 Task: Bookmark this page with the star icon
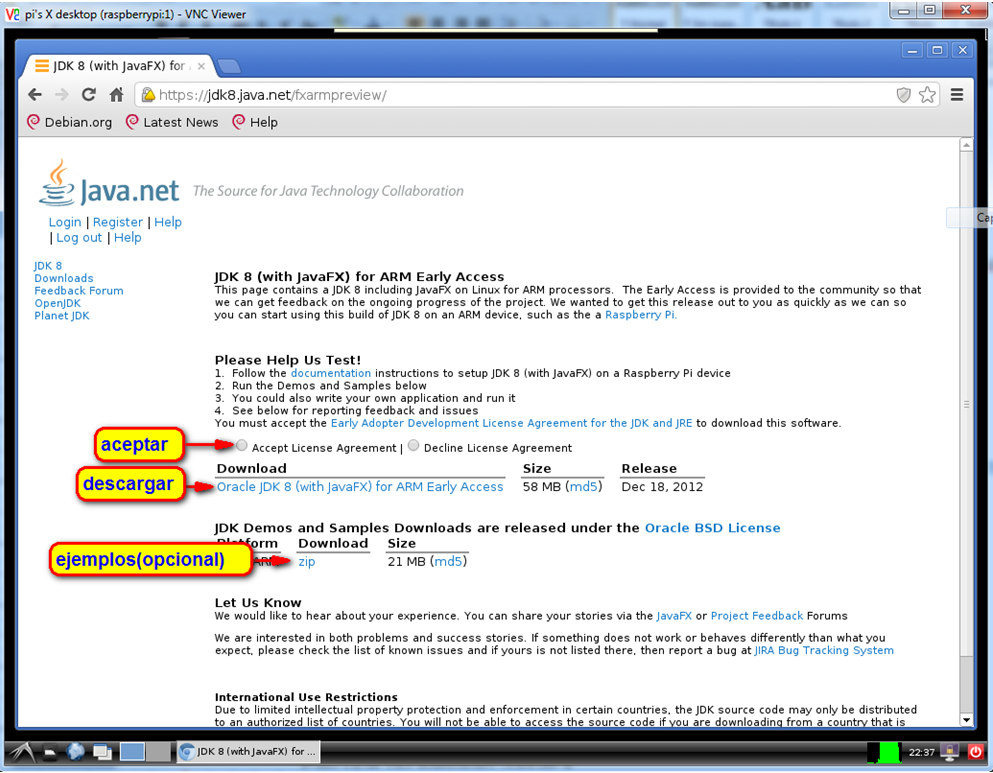coord(927,95)
